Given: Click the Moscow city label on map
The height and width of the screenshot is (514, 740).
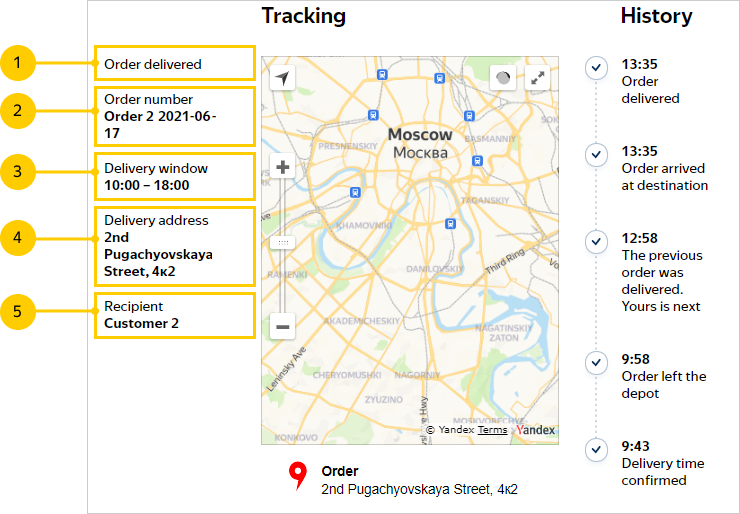Looking at the screenshot, I should pos(420,134).
